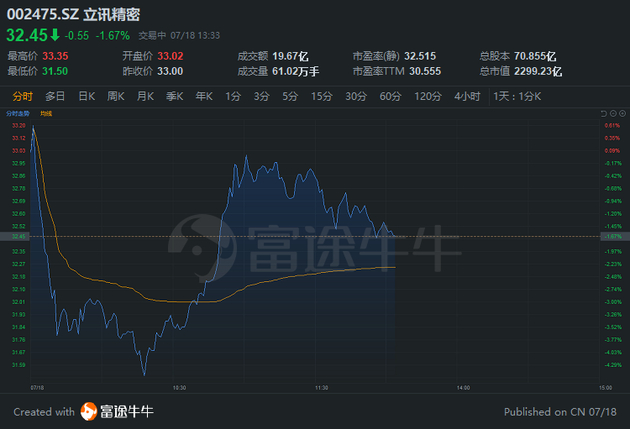630x429 pixels.
Task: Click the 15:00 time axis label
Action: pos(605,388)
